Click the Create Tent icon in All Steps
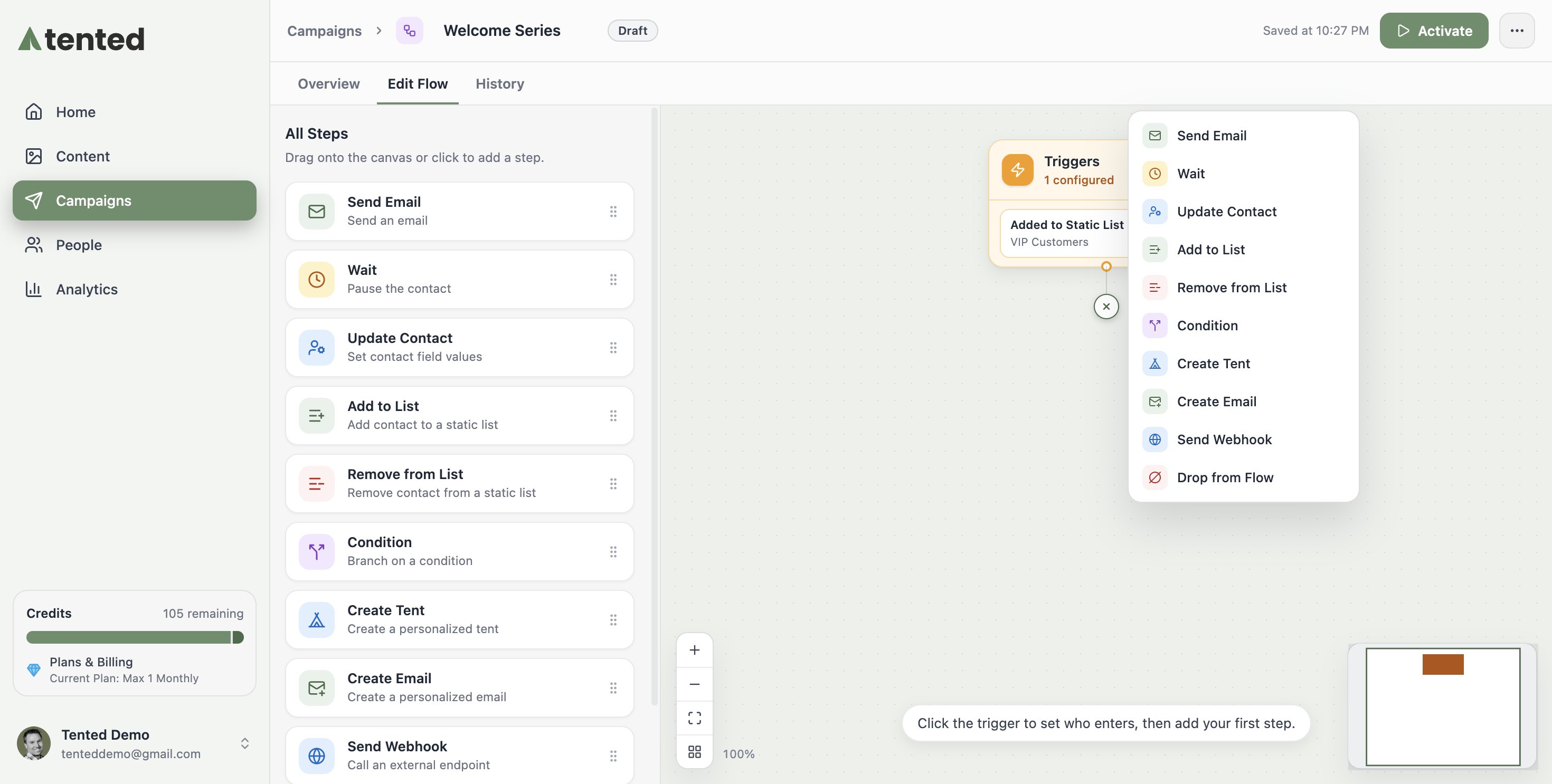The width and height of the screenshot is (1552, 784). coord(316,619)
